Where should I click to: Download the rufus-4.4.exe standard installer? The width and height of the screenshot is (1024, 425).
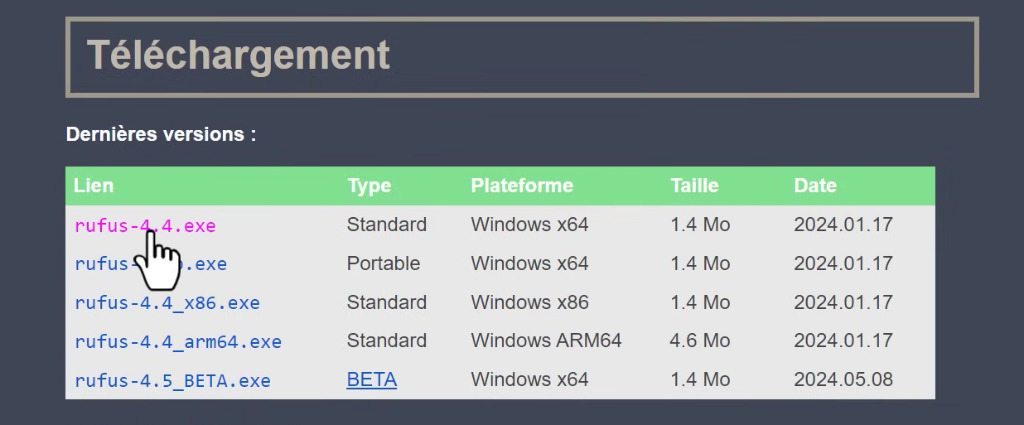click(x=145, y=226)
